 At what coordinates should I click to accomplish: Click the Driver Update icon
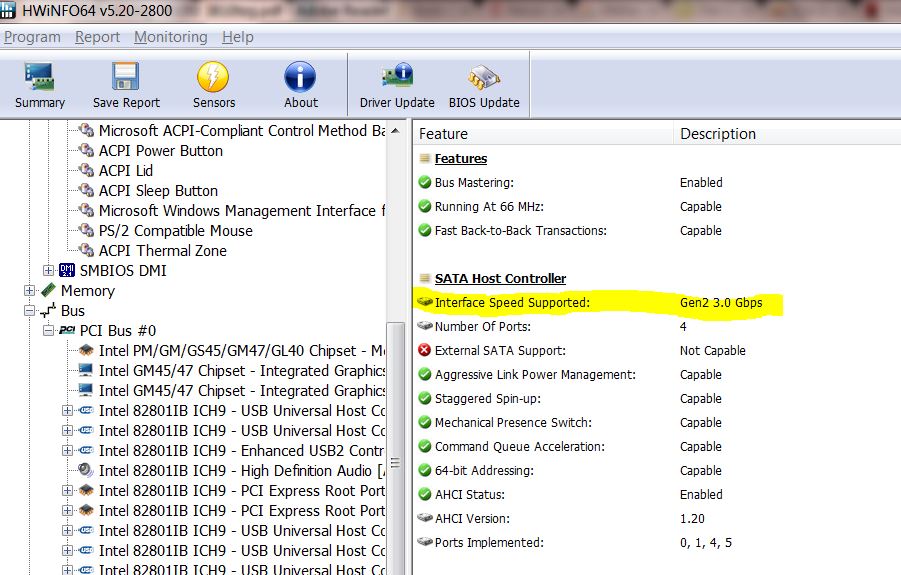(x=397, y=75)
